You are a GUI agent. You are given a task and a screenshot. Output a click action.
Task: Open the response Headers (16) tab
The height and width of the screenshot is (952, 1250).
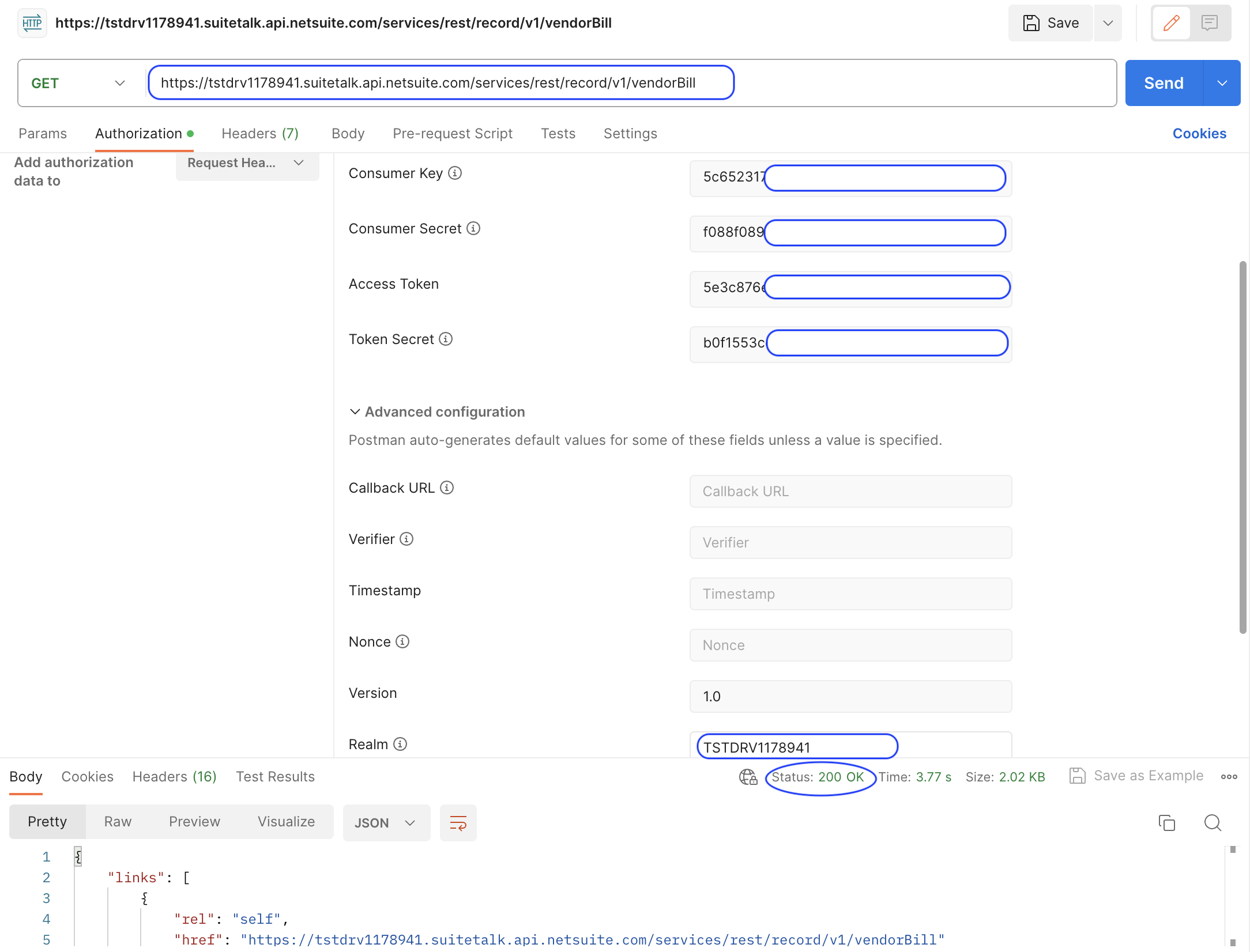[174, 776]
